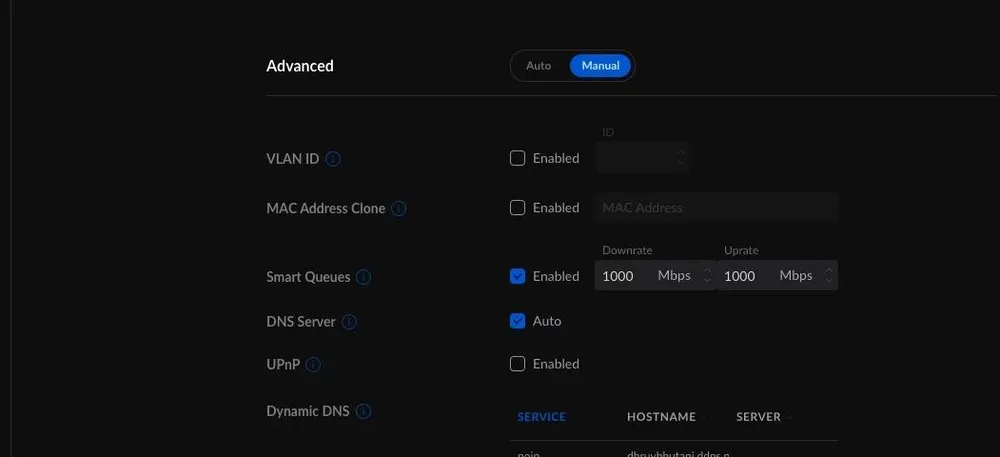
Task: Switch Advanced mode to Auto
Action: (539, 66)
